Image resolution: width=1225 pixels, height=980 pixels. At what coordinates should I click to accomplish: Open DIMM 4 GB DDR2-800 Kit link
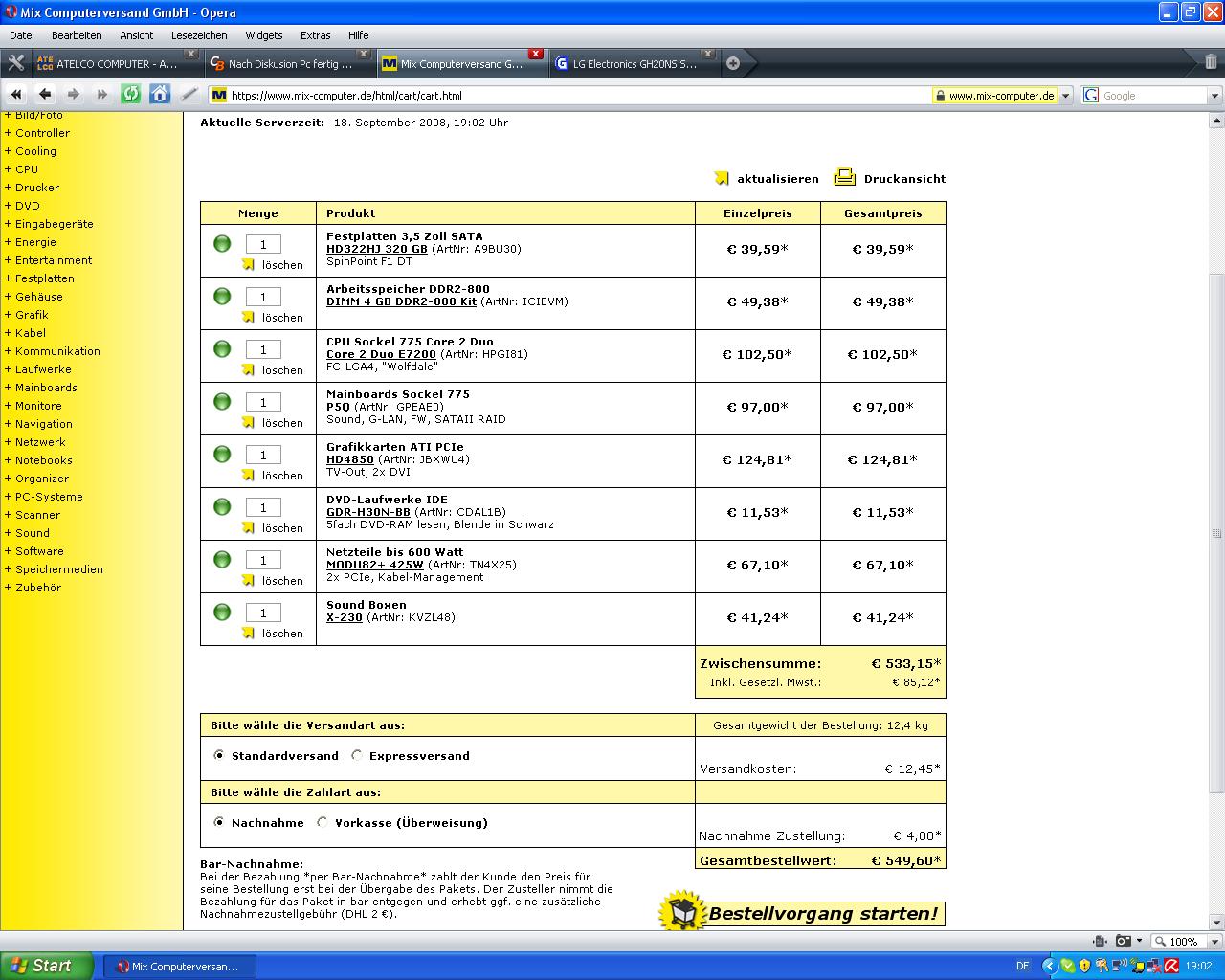pos(401,301)
